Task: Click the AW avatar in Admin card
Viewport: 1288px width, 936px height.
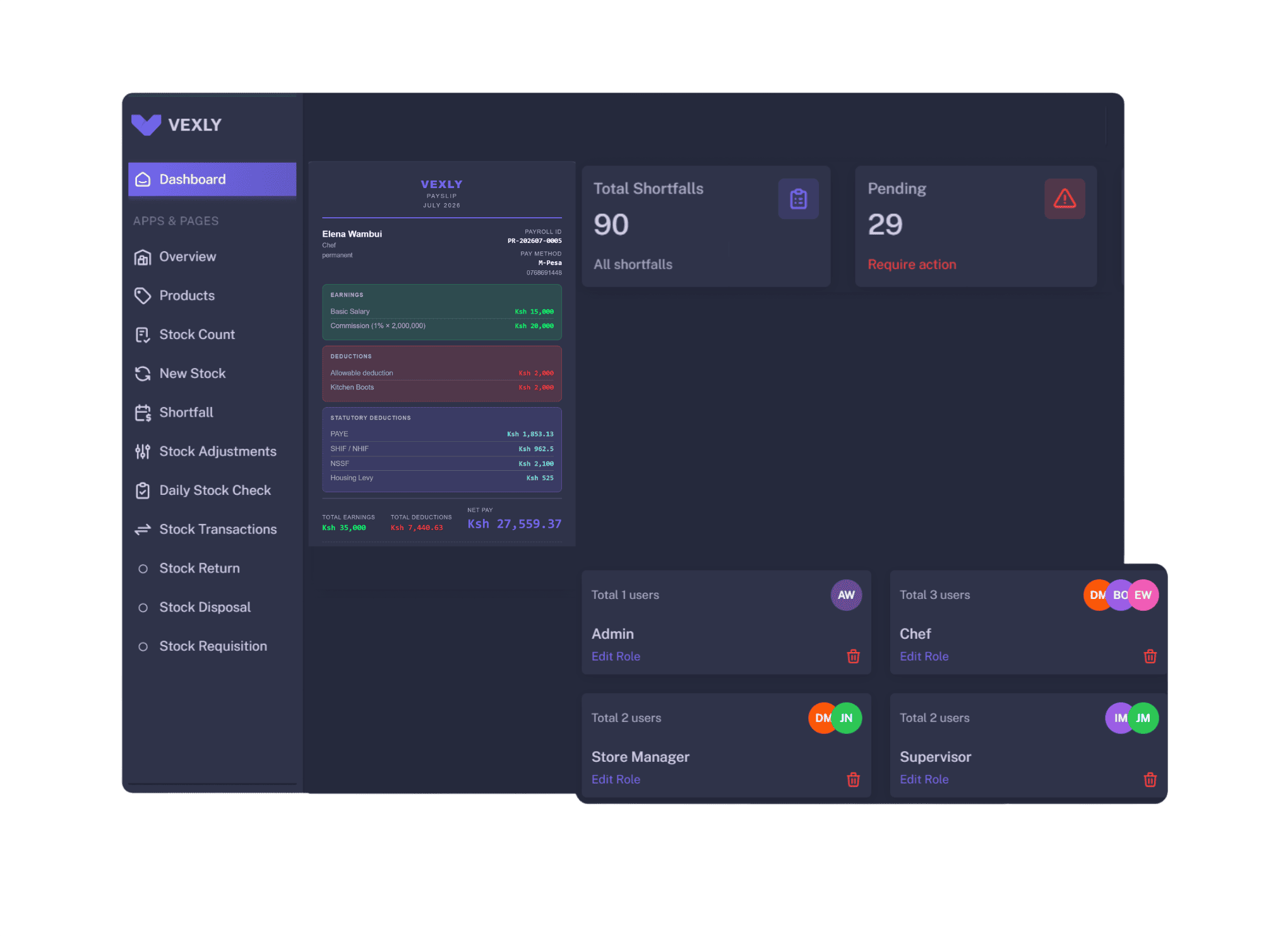Action: pyautogui.click(x=846, y=595)
